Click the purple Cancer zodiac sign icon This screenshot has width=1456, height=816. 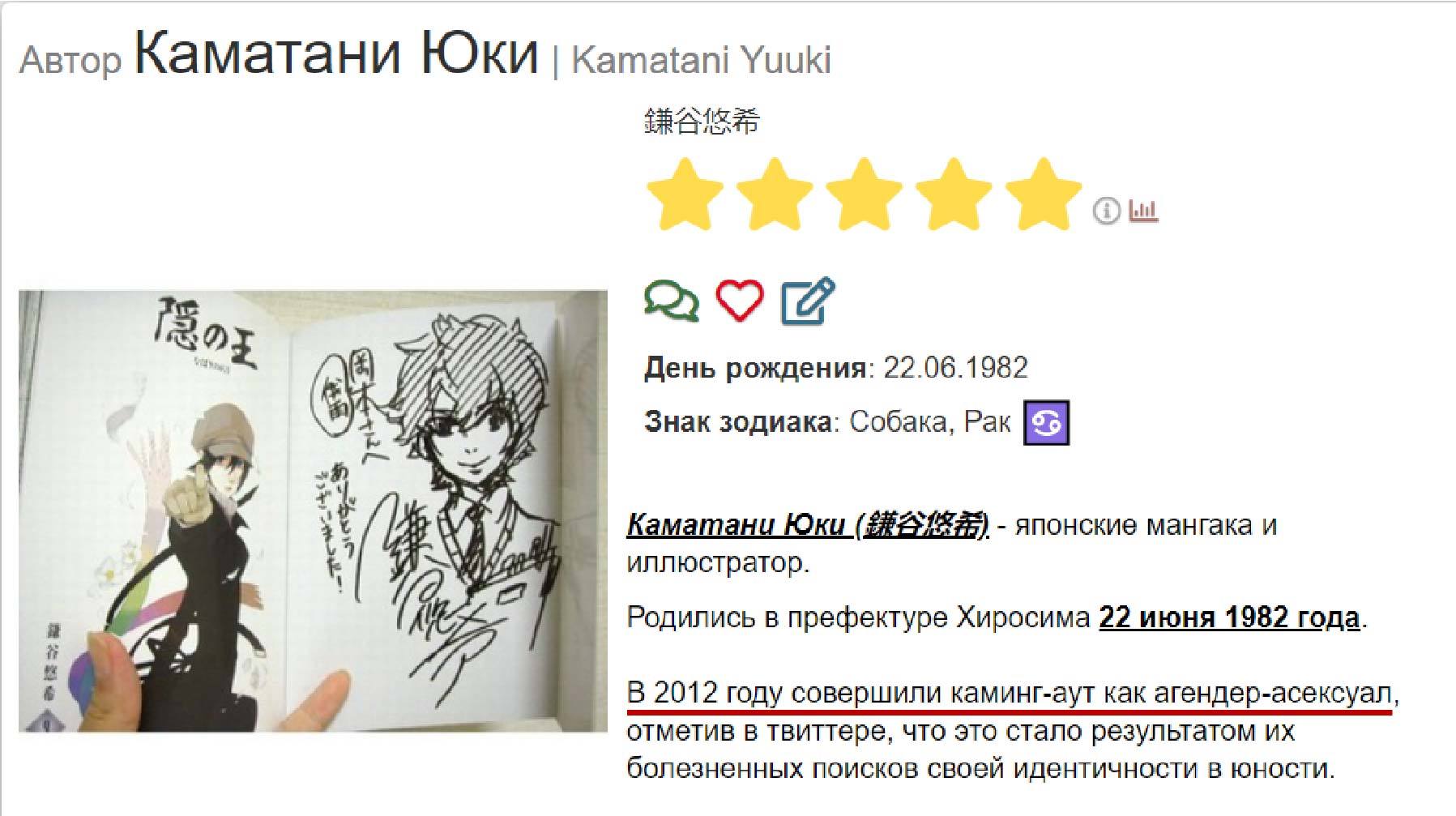click(1047, 422)
